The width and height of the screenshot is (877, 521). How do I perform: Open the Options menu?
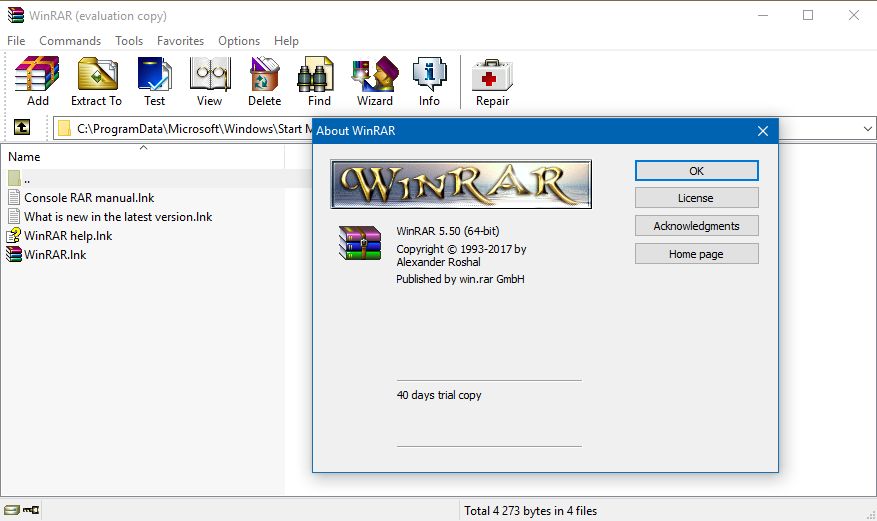click(239, 41)
